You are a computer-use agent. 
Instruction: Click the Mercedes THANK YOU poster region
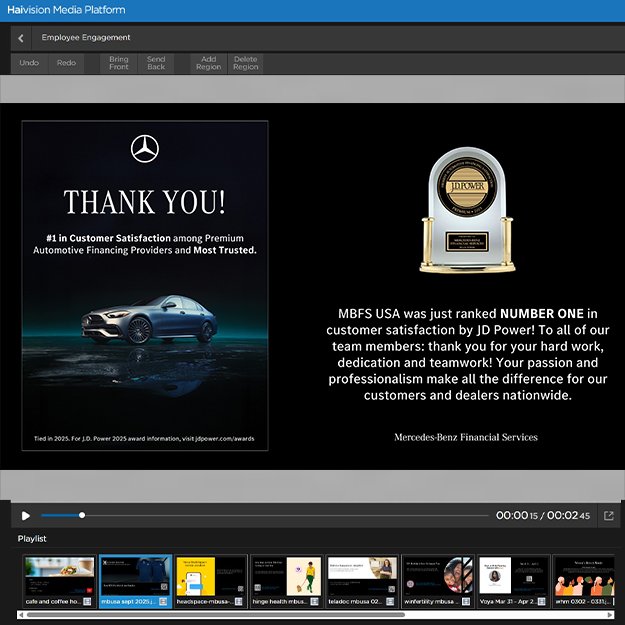point(145,285)
